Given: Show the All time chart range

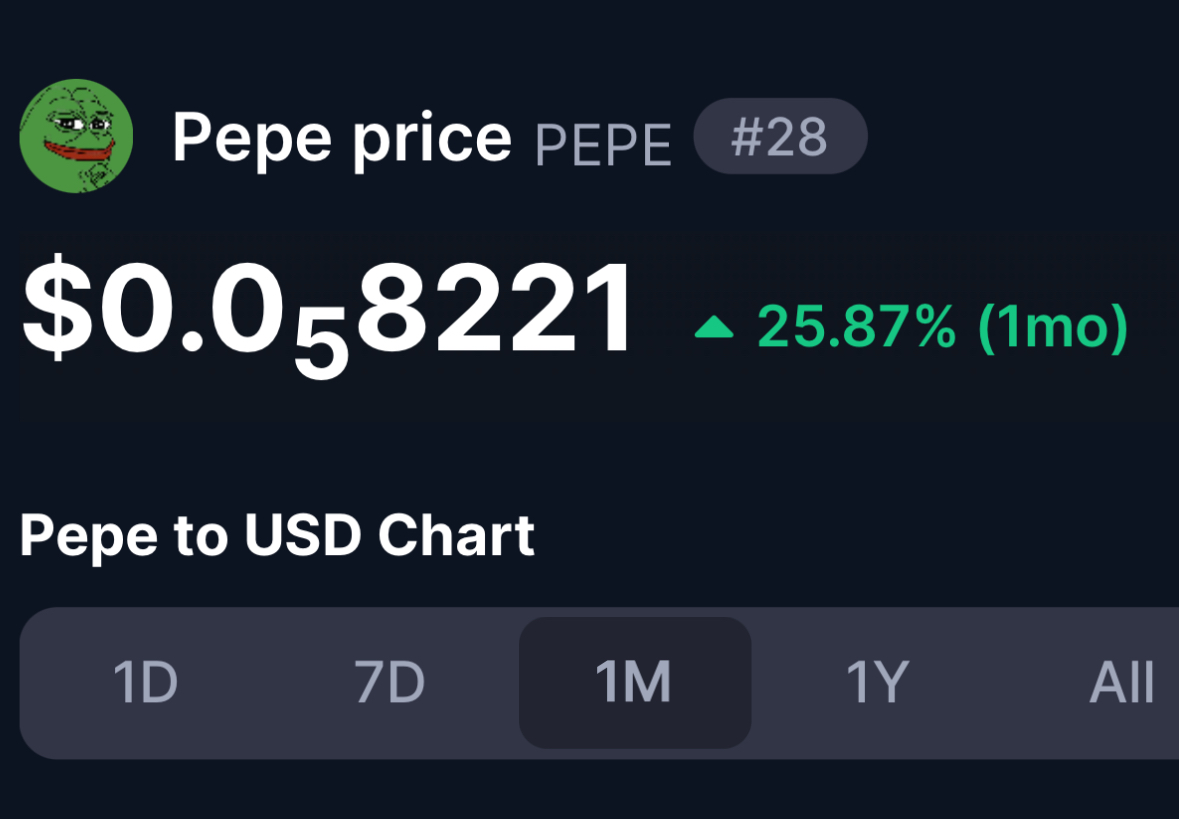Looking at the screenshot, I should tap(1121, 682).
